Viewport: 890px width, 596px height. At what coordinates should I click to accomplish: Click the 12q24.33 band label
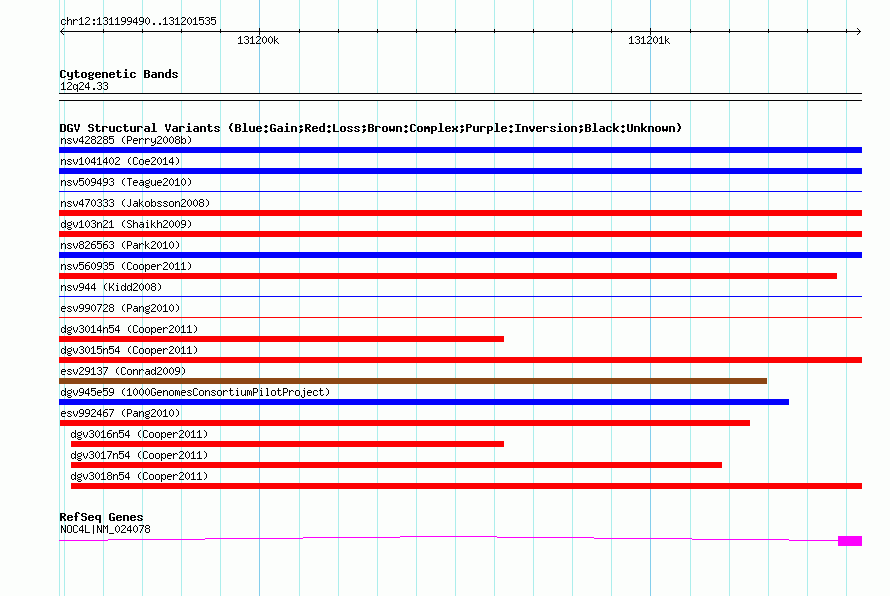pyautogui.click(x=84, y=86)
